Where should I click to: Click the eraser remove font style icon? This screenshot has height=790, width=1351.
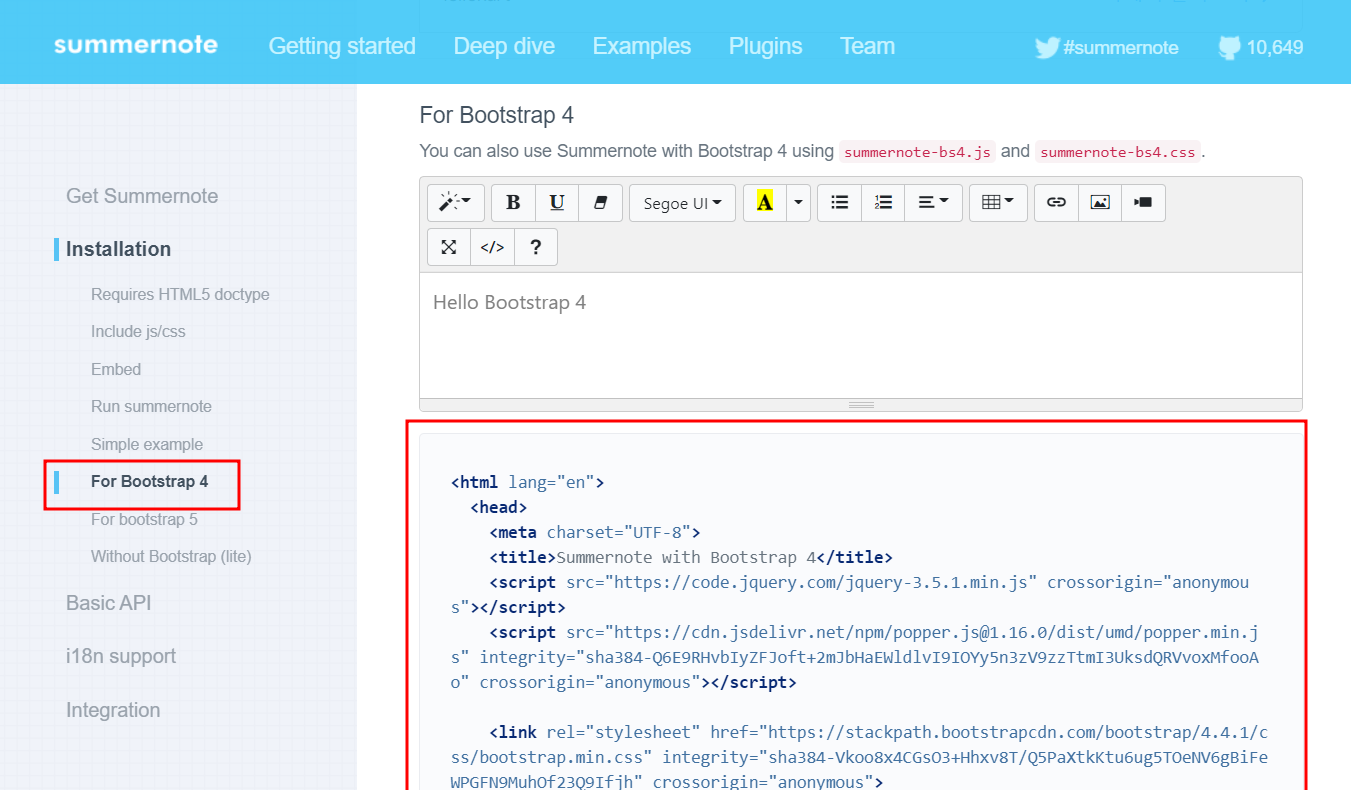click(600, 202)
